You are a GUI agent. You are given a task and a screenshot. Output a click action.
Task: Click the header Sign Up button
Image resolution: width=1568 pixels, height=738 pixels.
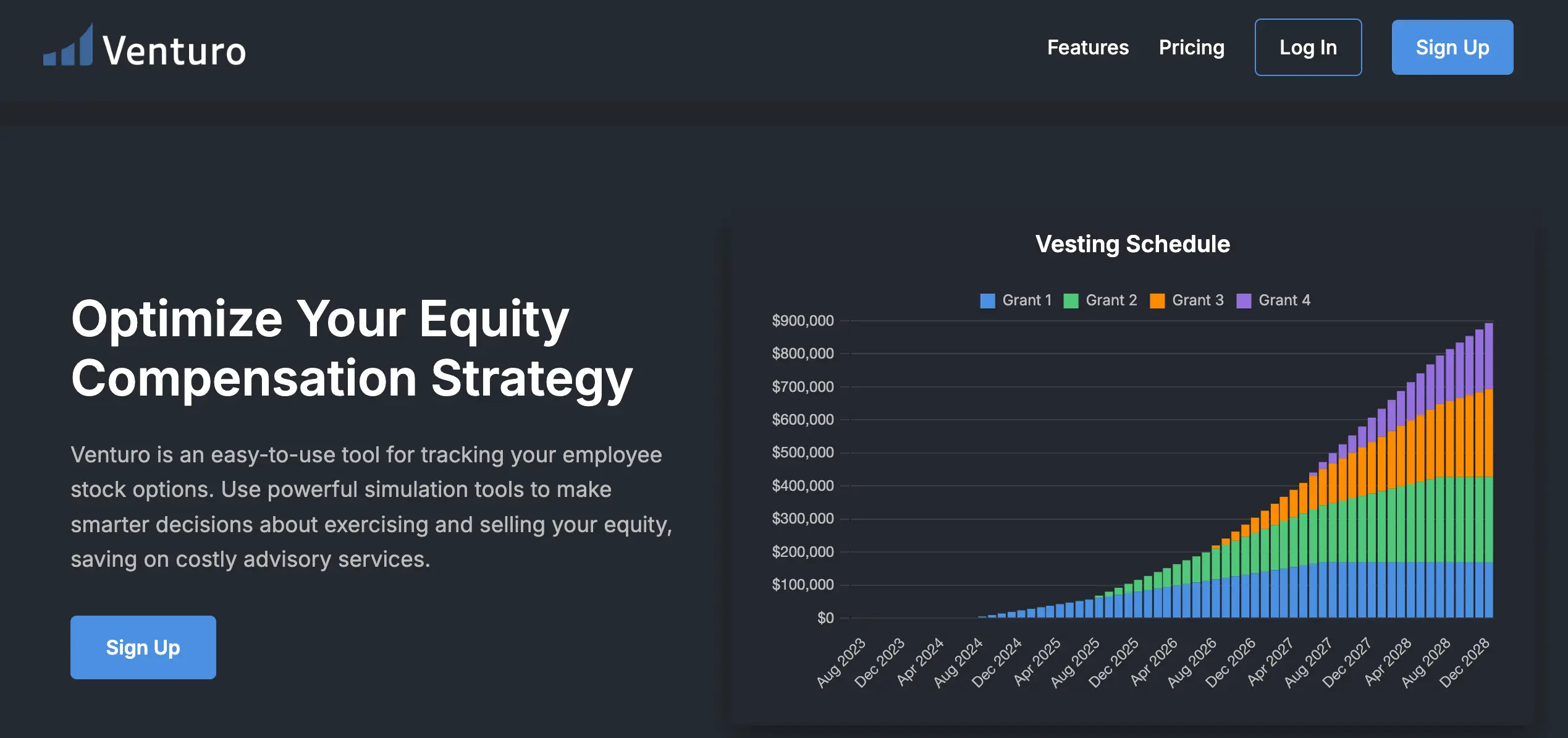(1452, 48)
